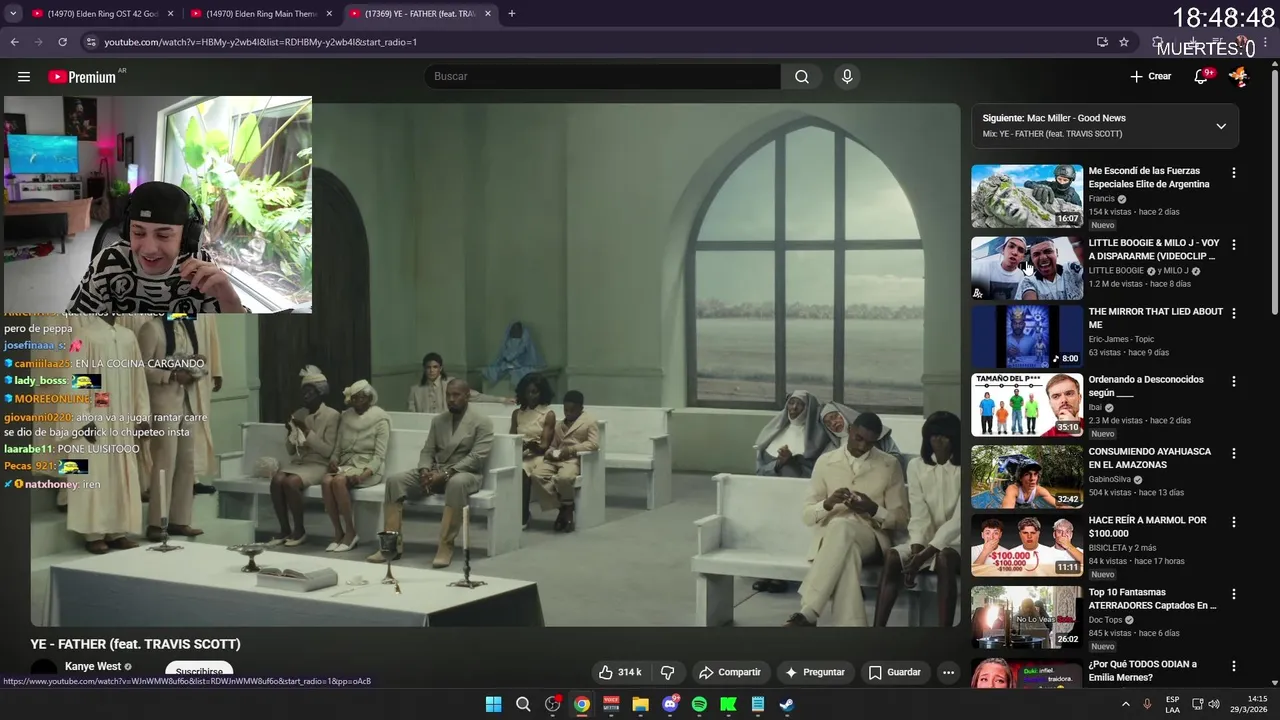This screenshot has width=1280, height=720.
Task: Open the account avatar menu
Action: tap(1238, 77)
